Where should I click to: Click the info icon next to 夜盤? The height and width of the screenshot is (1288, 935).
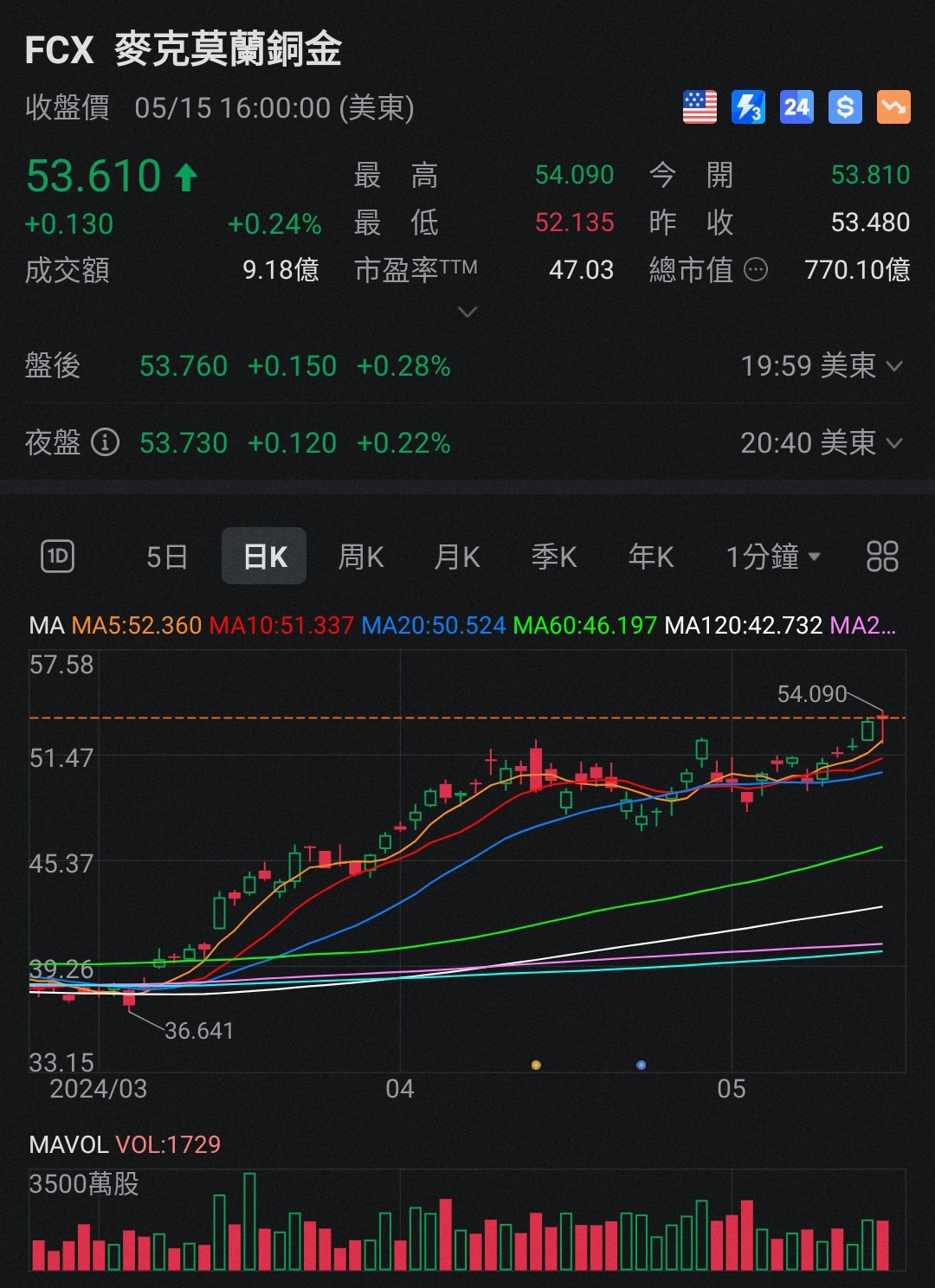(x=105, y=442)
